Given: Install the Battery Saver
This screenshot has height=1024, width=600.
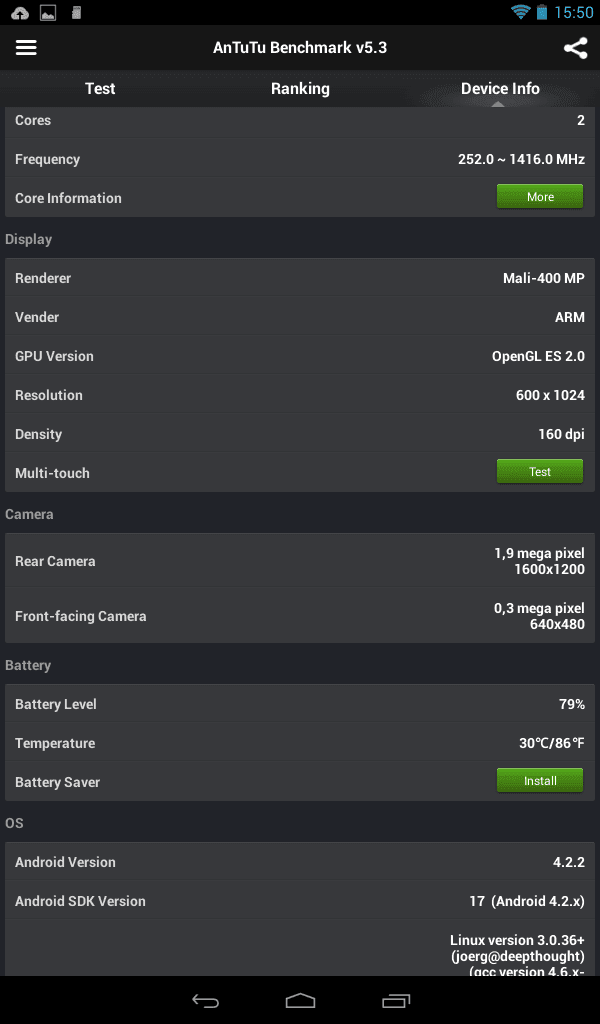Looking at the screenshot, I should click(x=540, y=780).
